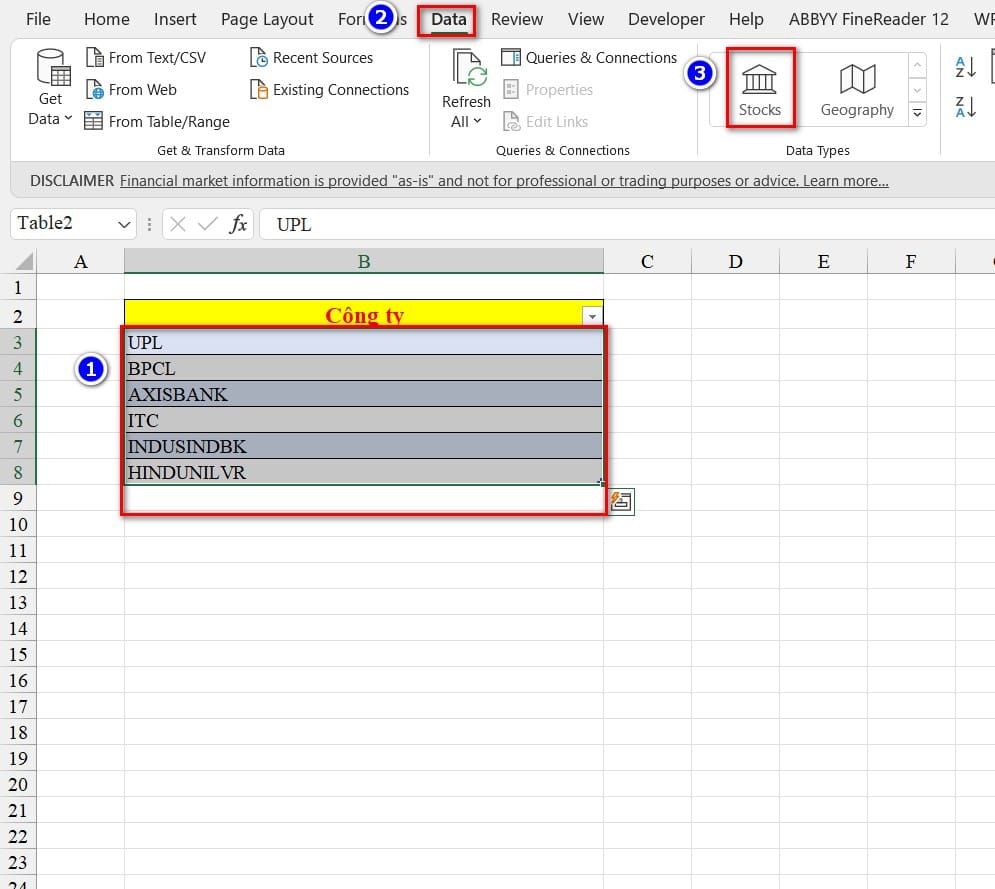Select the ITC cell
The width and height of the screenshot is (995, 889).
click(x=364, y=420)
